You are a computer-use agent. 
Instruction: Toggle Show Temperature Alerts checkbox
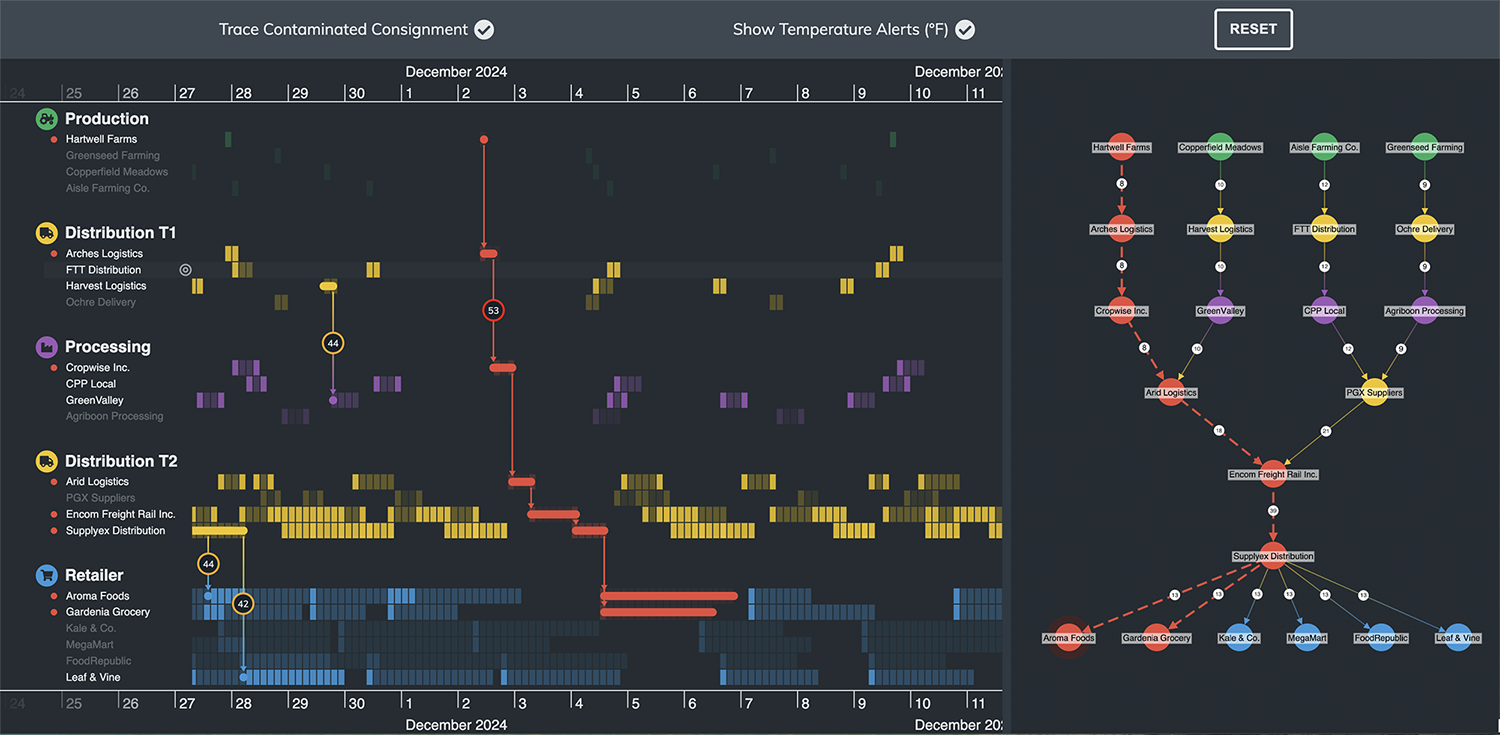click(965, 30)
